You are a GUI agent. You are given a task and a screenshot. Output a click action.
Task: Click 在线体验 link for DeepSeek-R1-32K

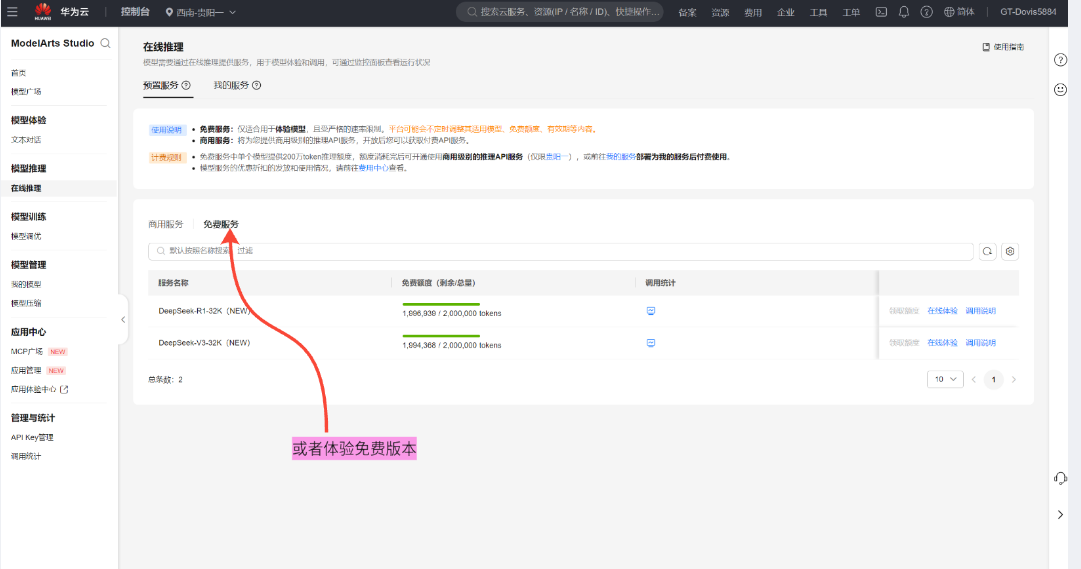942,311
